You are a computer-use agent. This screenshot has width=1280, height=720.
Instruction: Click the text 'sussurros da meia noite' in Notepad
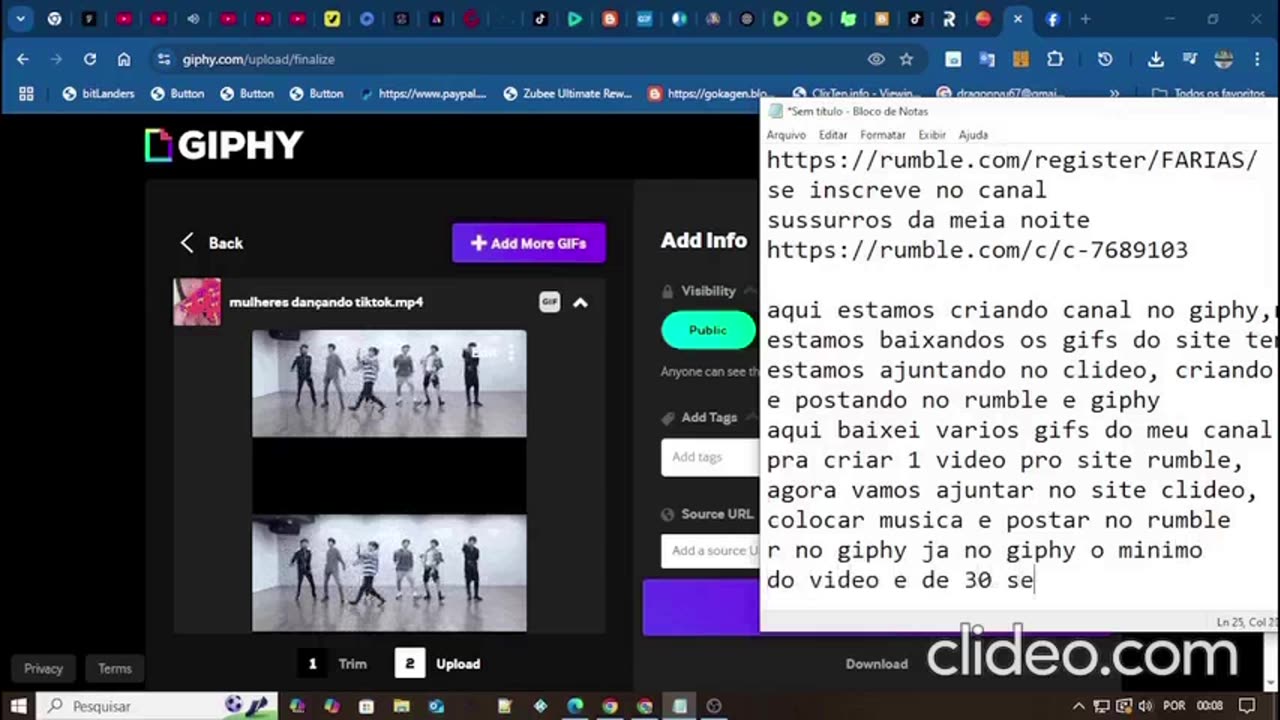(928, 220)
